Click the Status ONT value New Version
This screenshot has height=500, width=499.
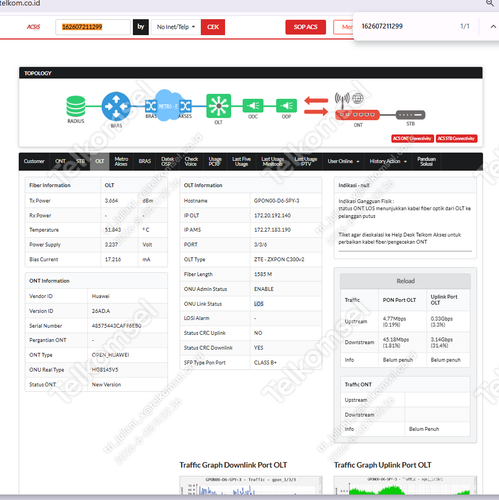(106, 384)
